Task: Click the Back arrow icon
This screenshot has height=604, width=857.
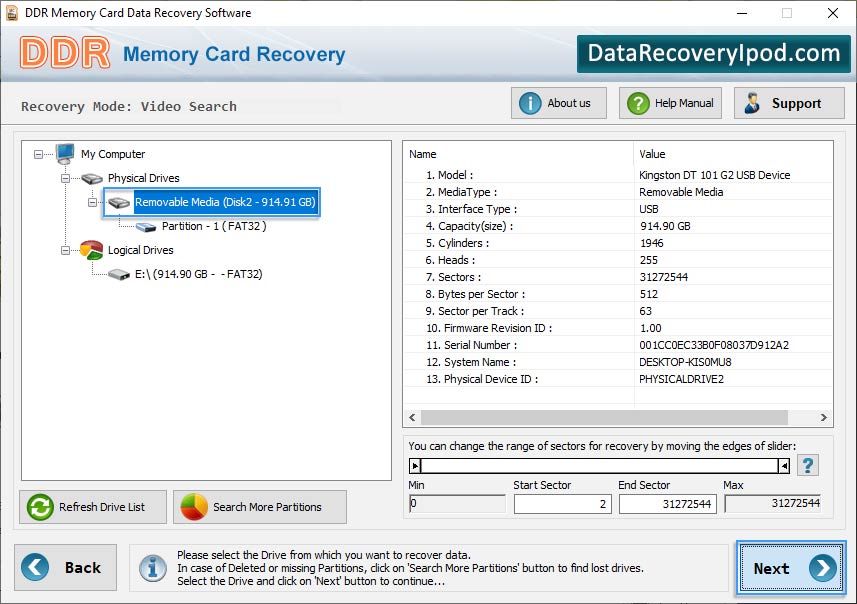Action: [36, 567]
